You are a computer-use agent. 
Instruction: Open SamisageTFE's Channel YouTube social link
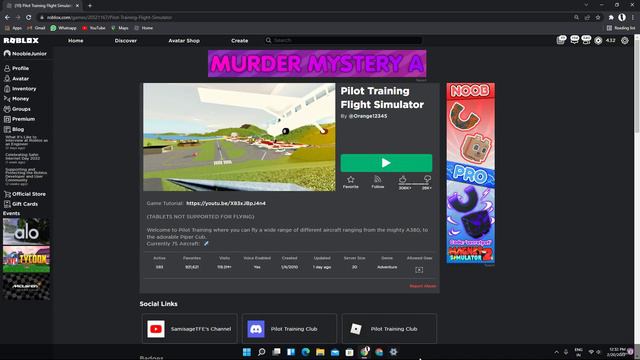(189, 329)
